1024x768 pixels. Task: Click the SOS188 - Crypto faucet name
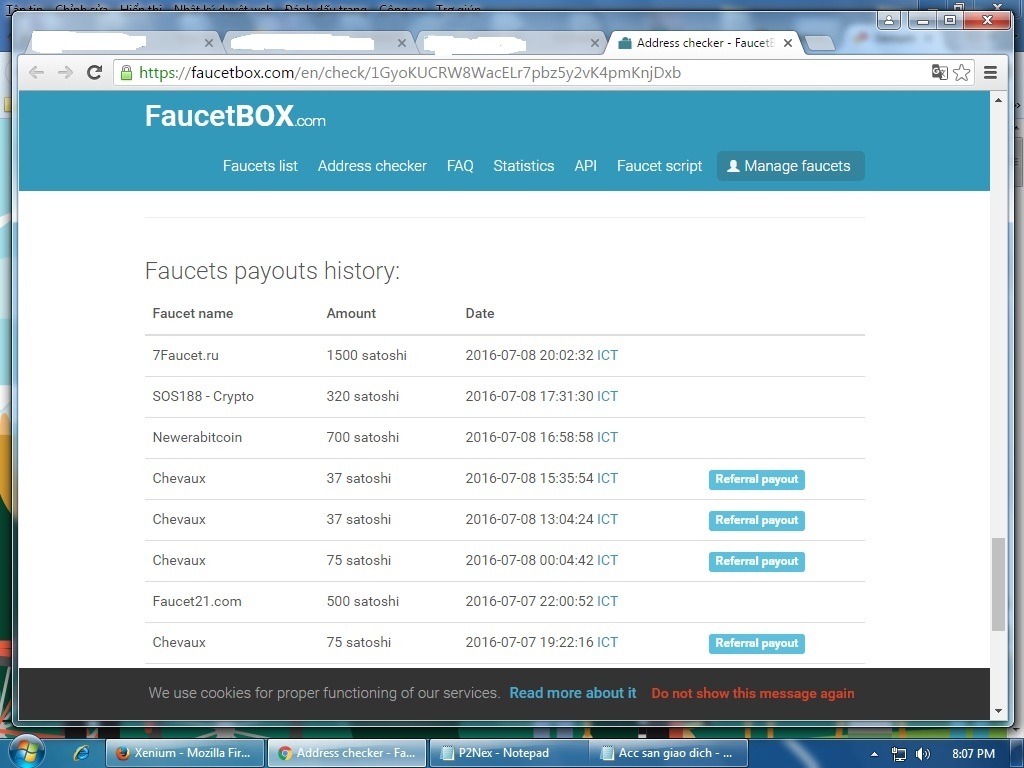[x=203, y=396]
